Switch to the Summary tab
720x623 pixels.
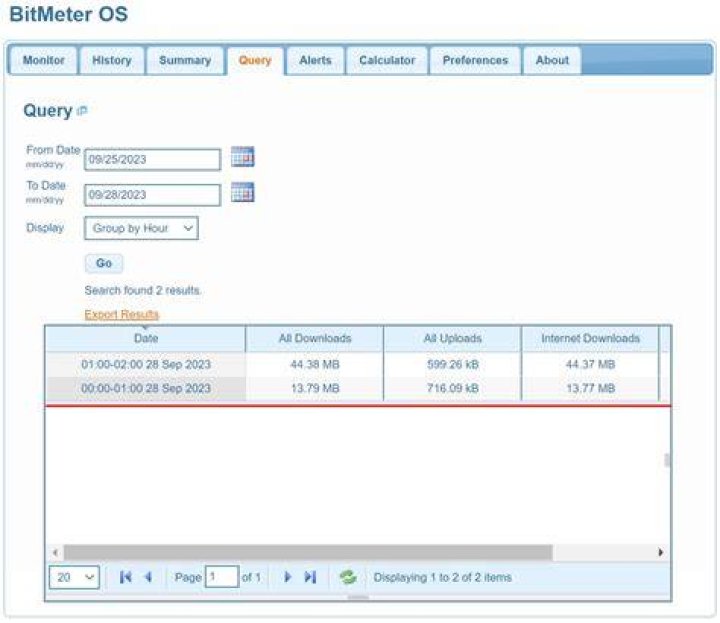coord(185,61)
